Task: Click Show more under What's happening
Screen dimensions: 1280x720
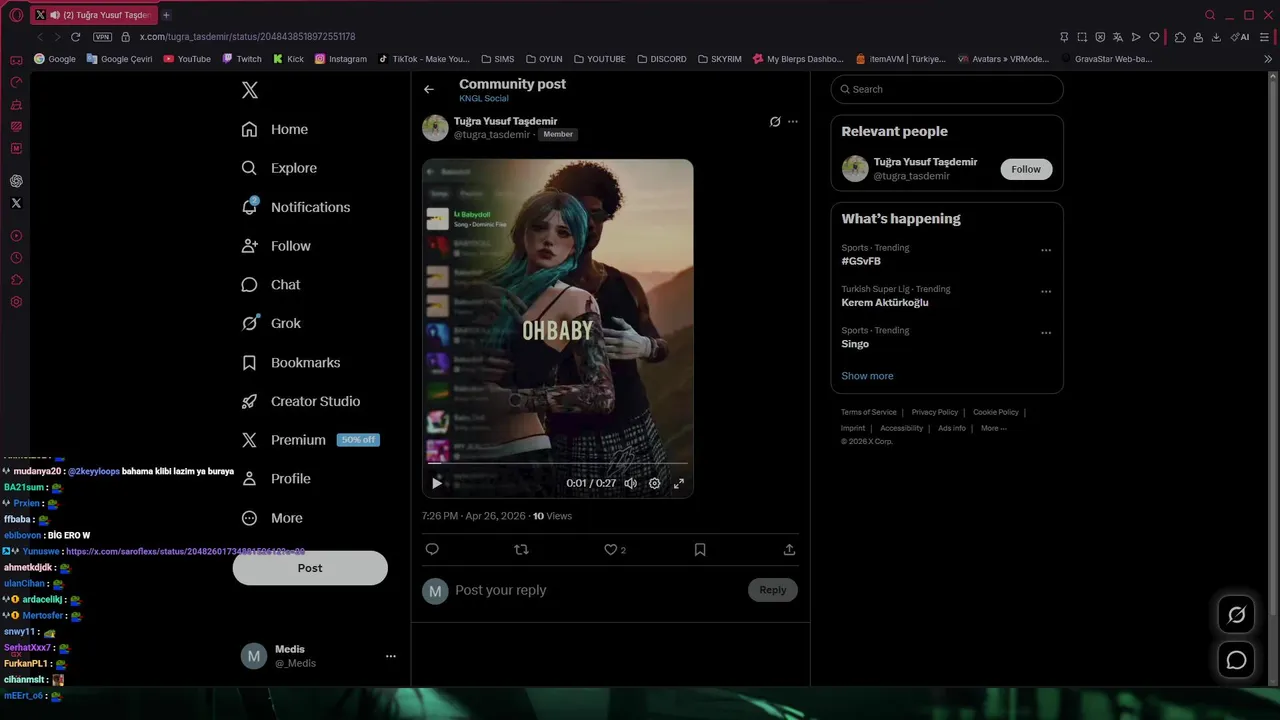Action: tap(867, 376)
